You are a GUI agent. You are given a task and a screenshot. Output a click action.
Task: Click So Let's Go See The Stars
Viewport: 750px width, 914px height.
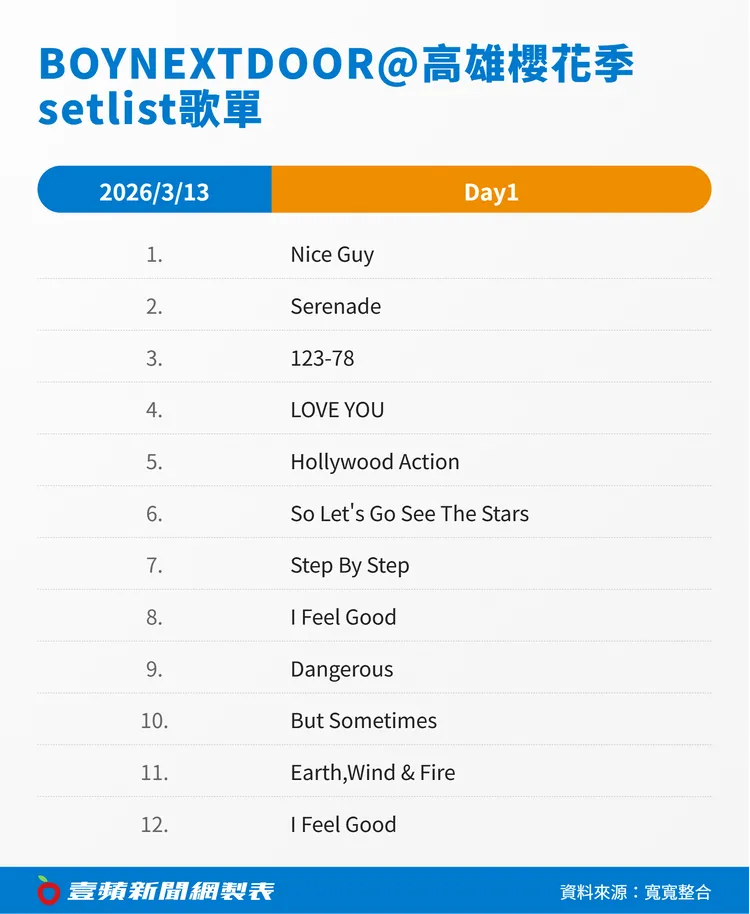(409, 514)
